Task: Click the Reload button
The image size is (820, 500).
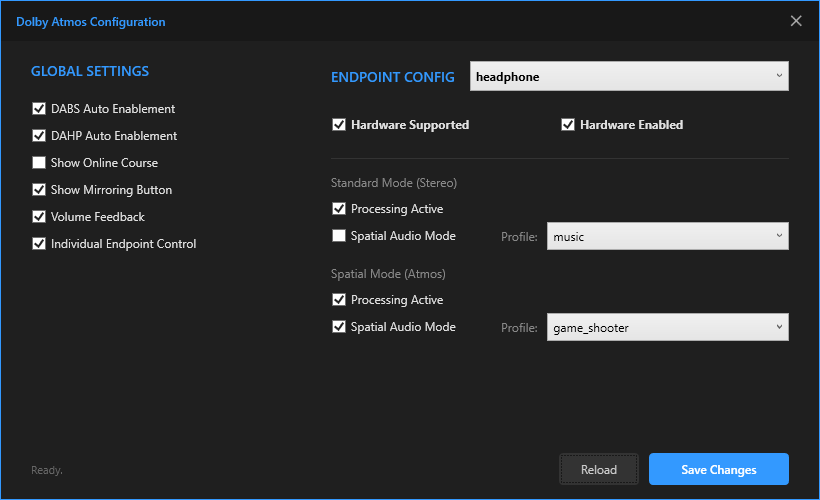Action: click(598, 469)
